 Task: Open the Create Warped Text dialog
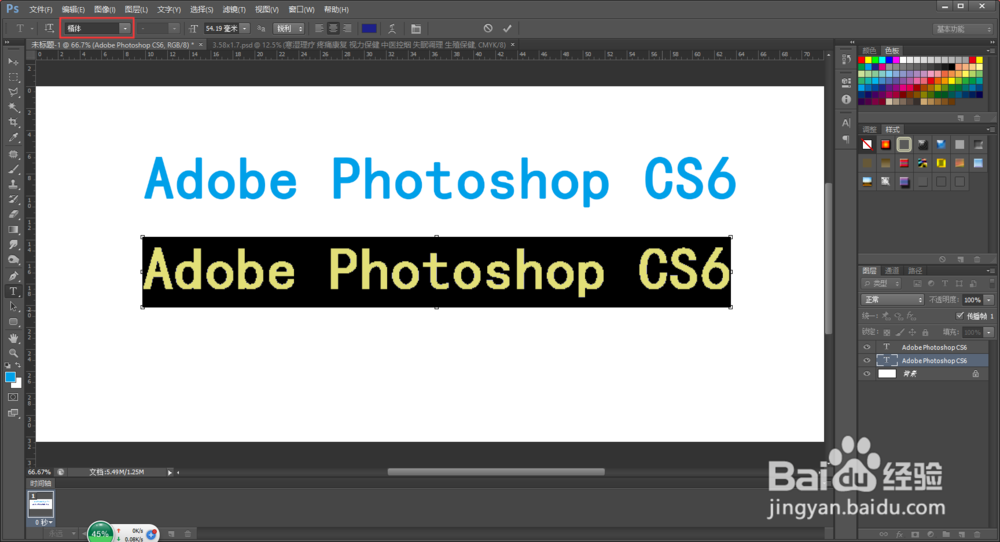(392, 29)
